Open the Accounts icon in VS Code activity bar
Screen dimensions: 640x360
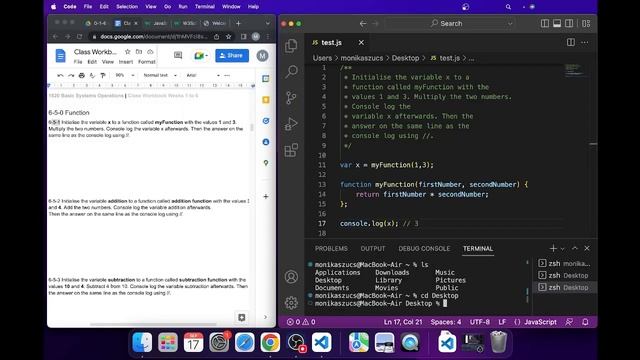point(291,277)
